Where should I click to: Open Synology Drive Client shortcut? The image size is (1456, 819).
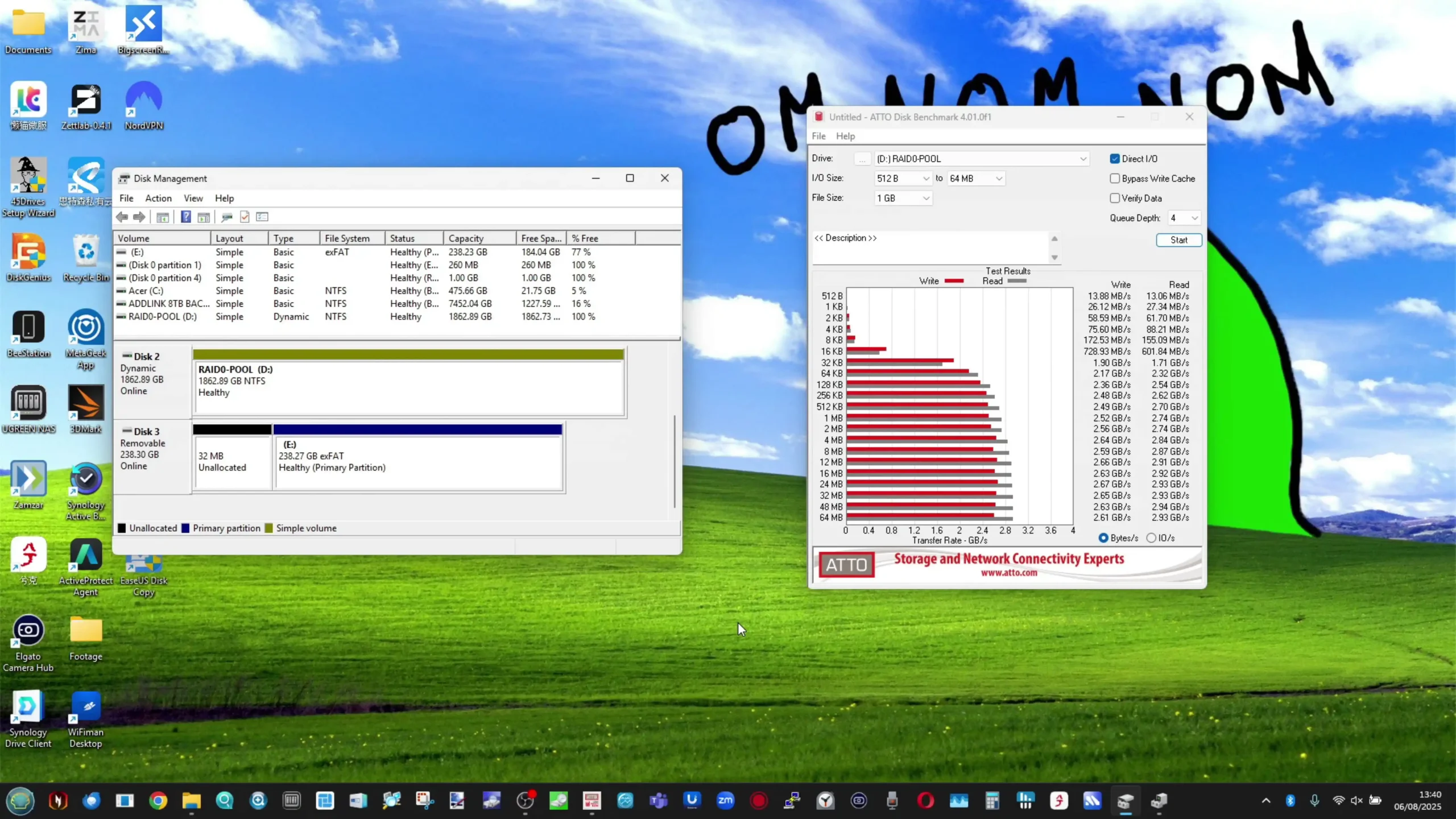pos(28,718)
